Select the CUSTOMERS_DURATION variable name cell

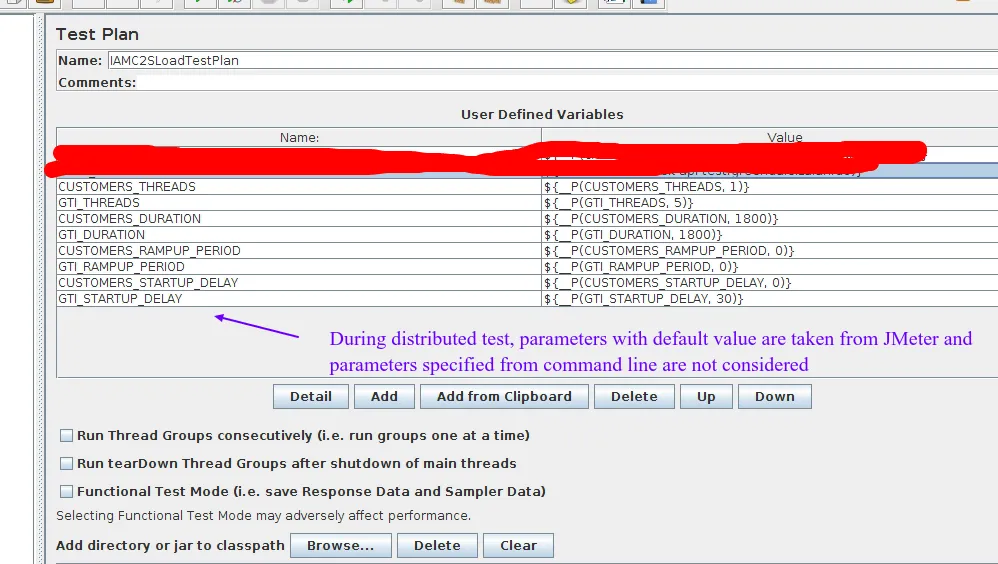[x=299, y=218]
